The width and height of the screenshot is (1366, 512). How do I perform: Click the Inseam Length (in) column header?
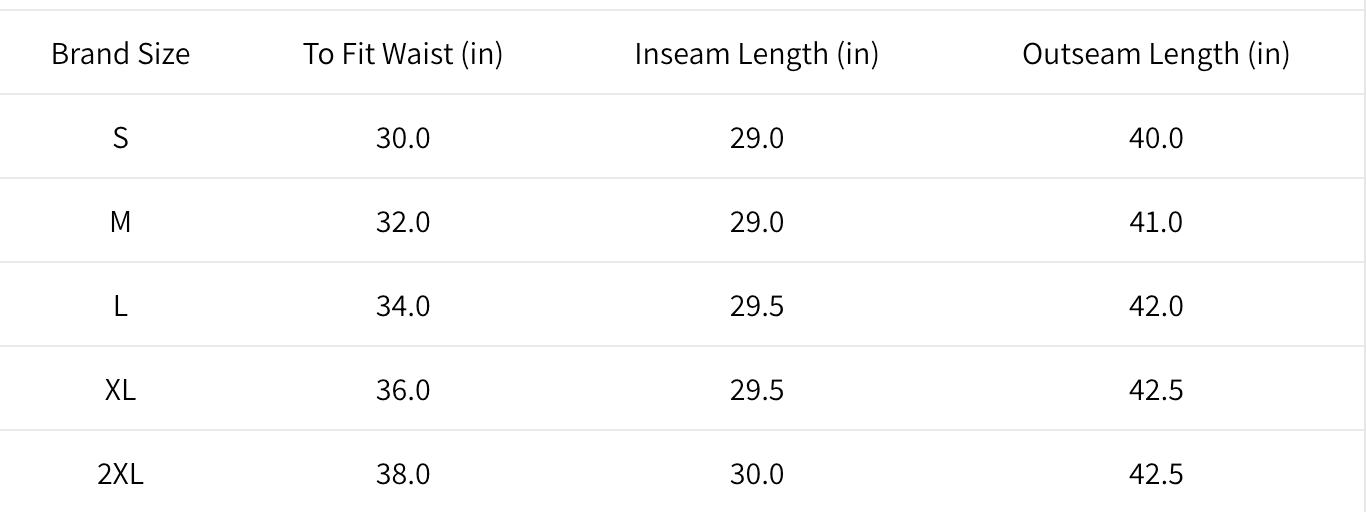(756, 54)
